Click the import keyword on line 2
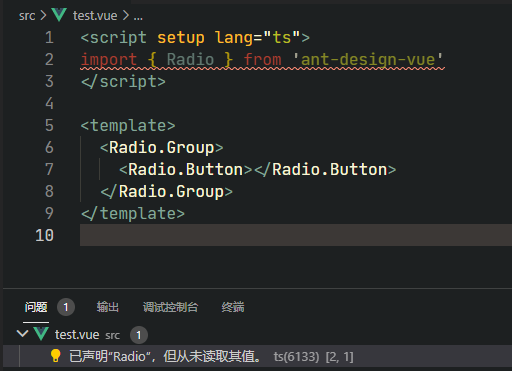Screen dimensions: 512x371 (x=109, y=60)
